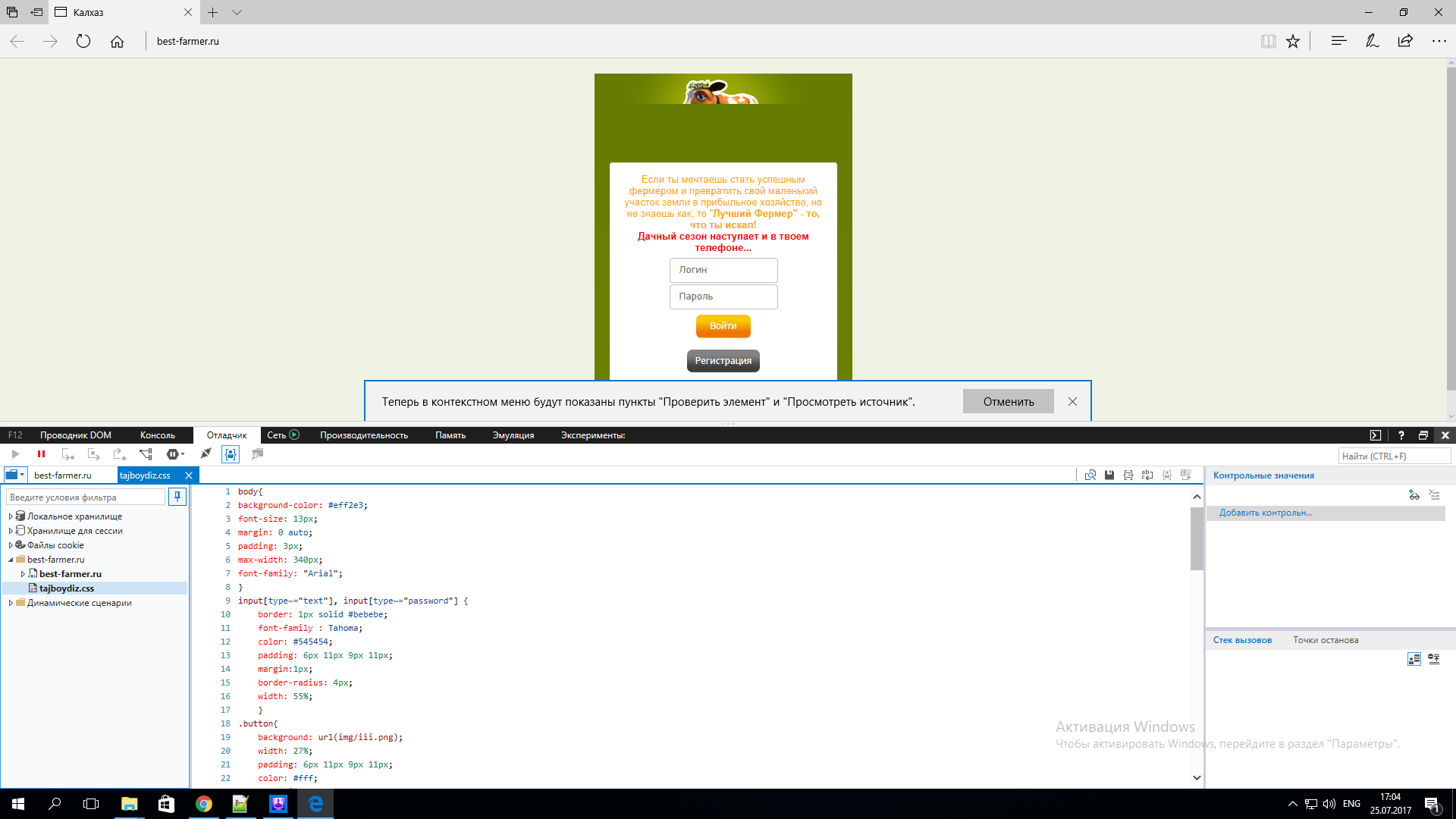Switch to the Консоль tab
1456x819 pixels.
coord(158,435)
